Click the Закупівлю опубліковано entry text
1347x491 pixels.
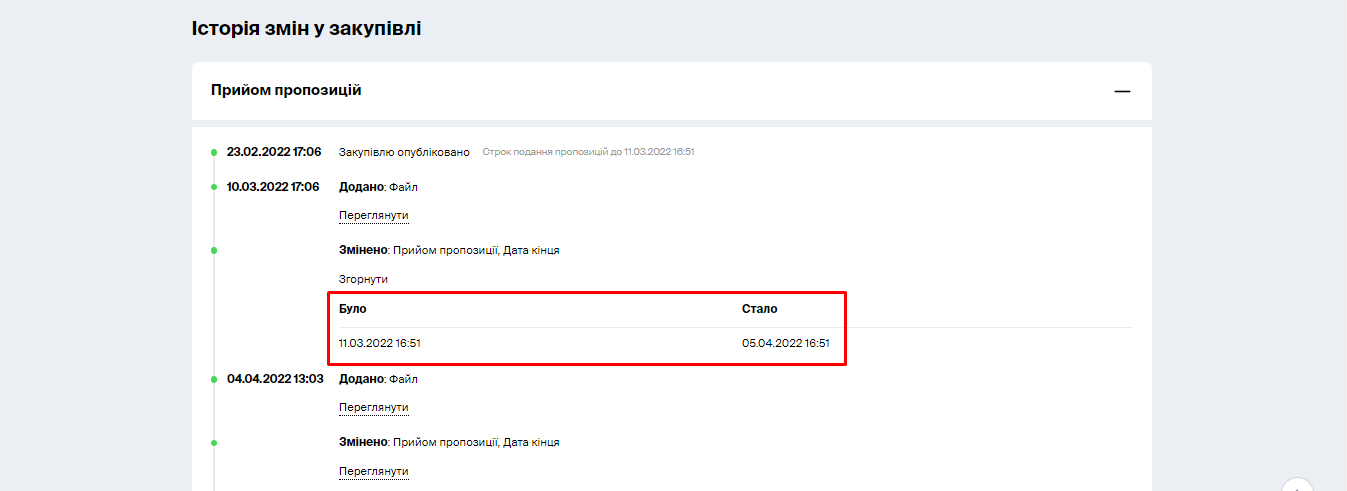[404, 152]
